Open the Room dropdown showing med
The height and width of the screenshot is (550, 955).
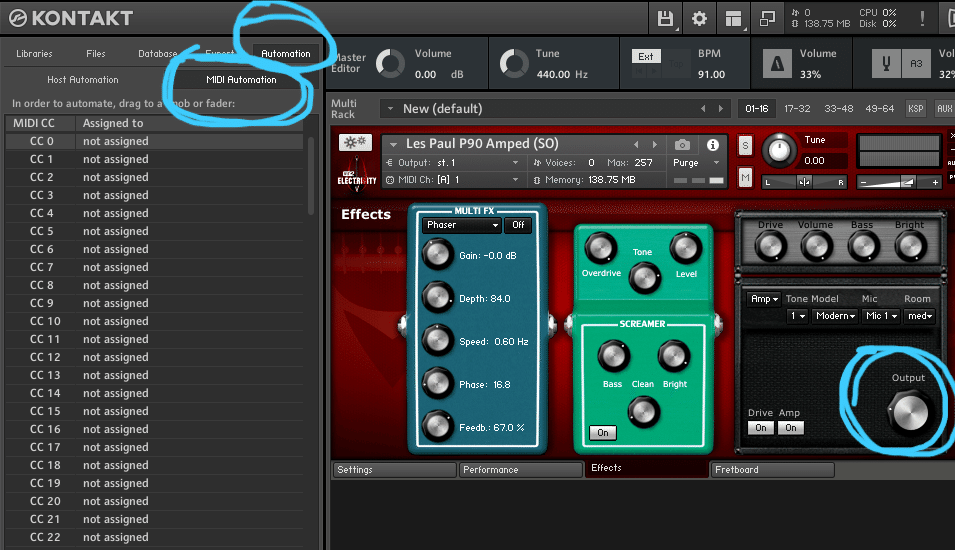pos(920,316)
